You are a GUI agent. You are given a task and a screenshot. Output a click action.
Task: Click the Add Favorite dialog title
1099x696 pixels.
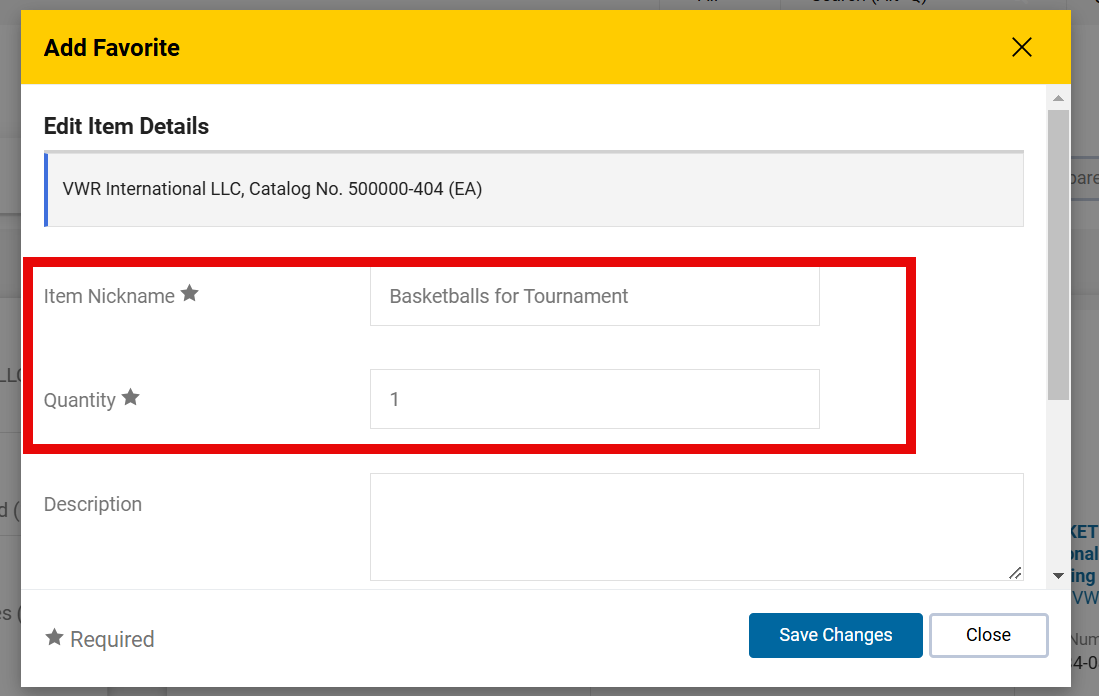tap(112, 48)
